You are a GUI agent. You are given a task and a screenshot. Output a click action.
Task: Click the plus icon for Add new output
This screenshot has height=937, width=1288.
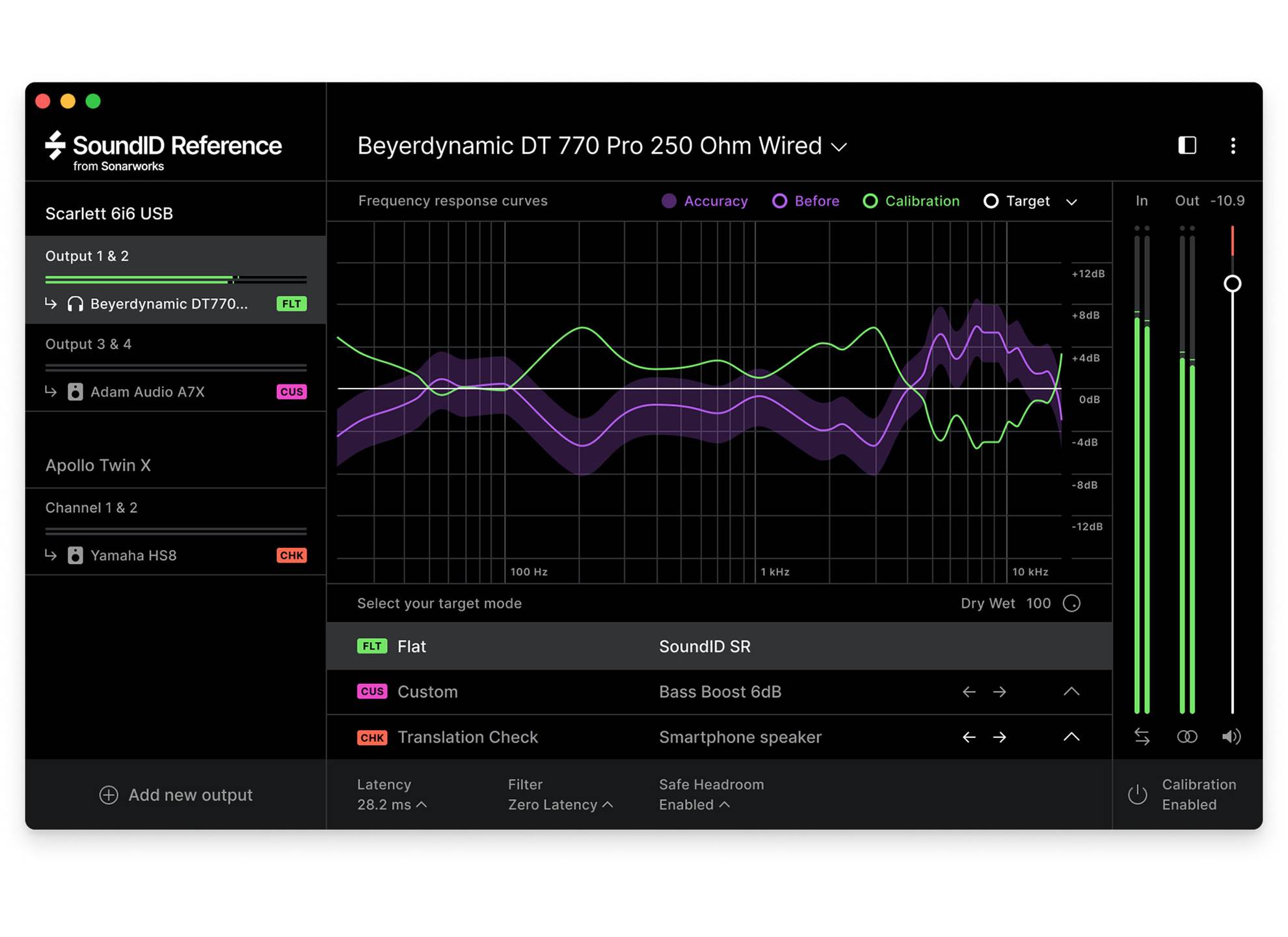coord(109,794)
